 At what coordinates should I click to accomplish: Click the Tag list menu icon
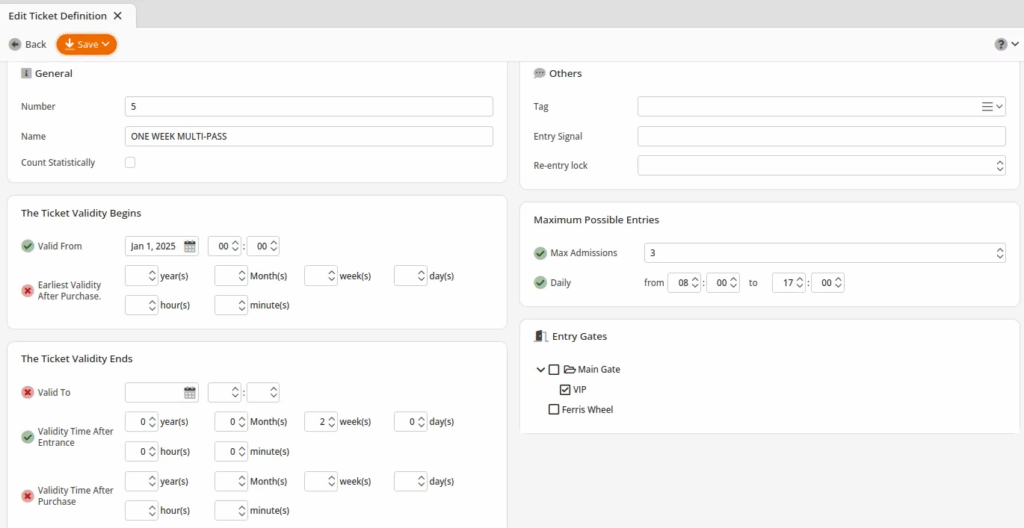tap(987, 107)
